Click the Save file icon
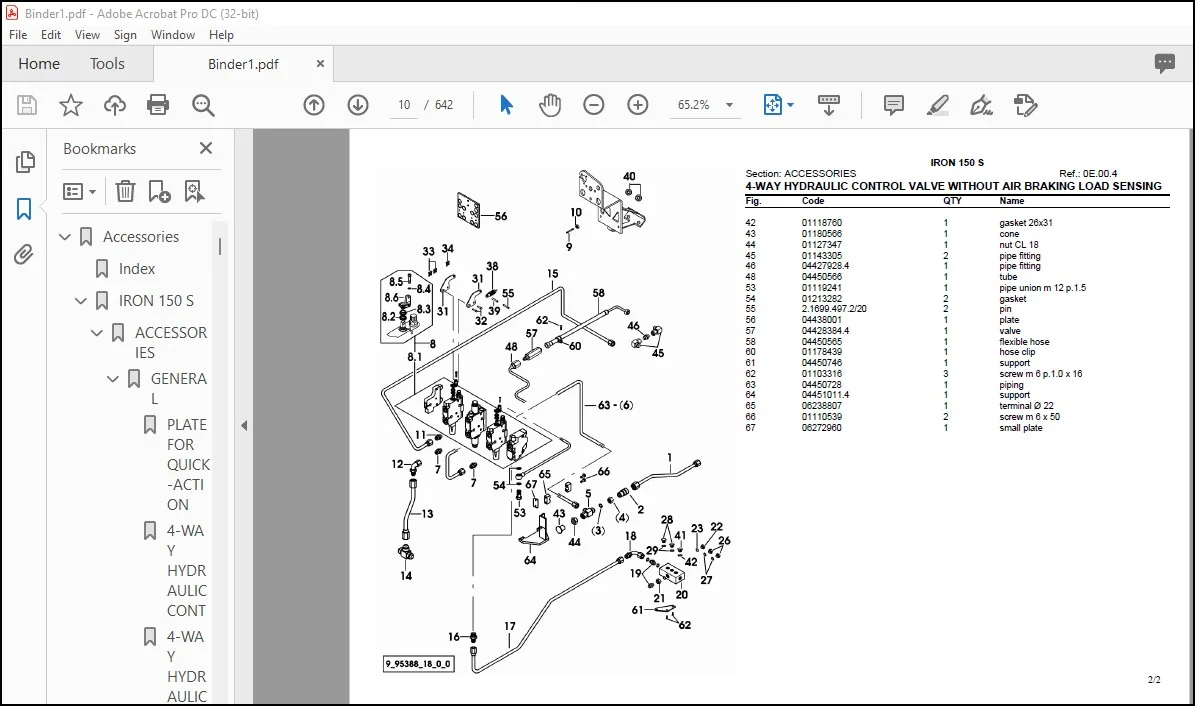This screenshot has width=1195, height=706. click(27, 105)
